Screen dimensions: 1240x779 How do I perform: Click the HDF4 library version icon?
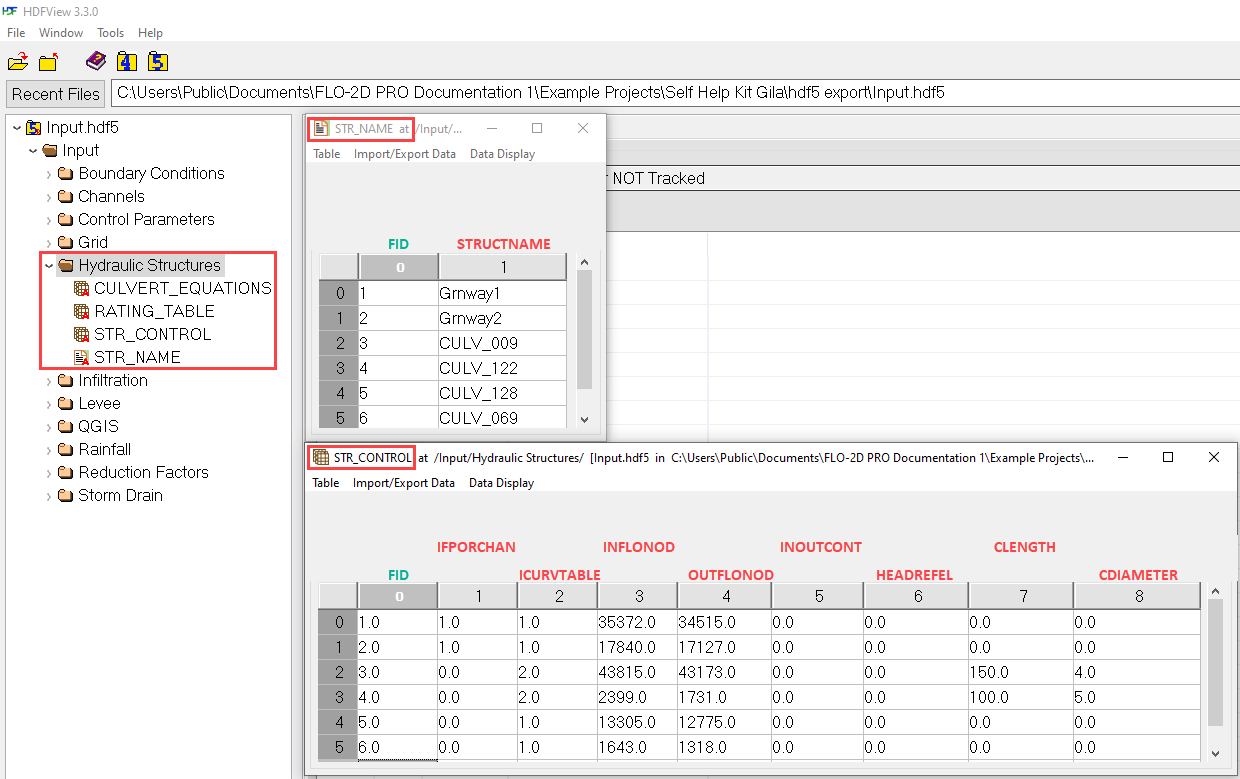[126, 61]
